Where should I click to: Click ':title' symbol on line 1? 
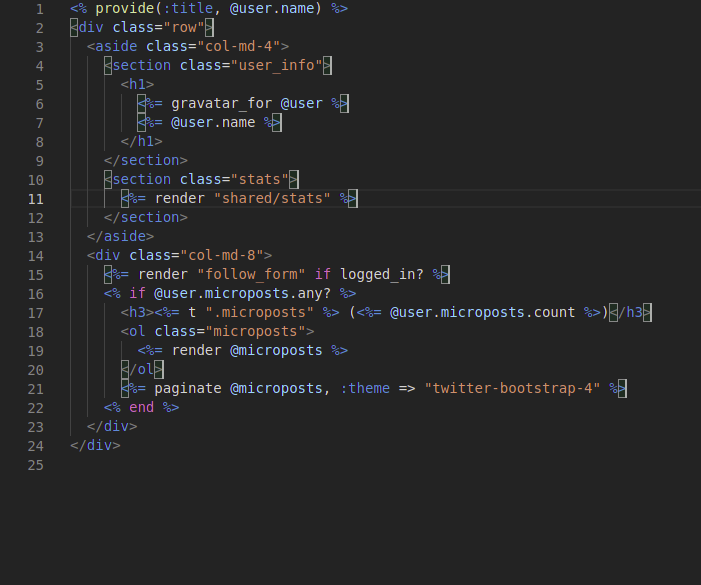coord(188,8)
